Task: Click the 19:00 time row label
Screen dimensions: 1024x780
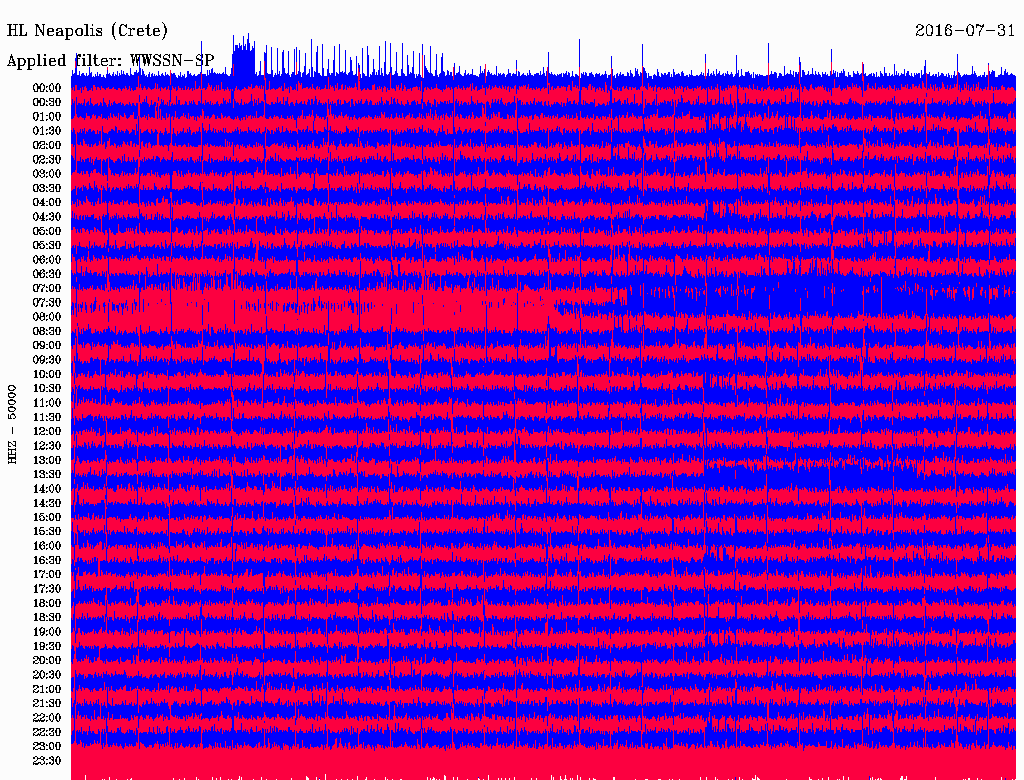Action: pyautogui.click(x=47, y=632)
